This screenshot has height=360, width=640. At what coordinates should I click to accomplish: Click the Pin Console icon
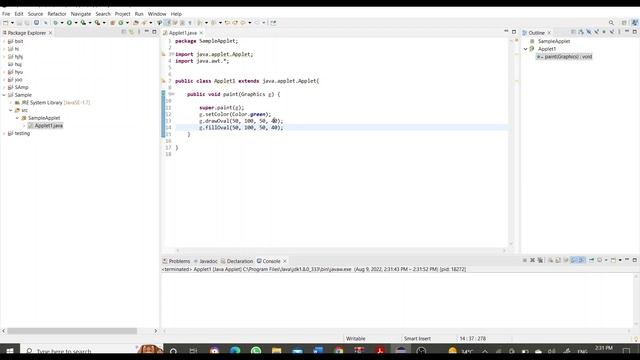click(591, 260)
